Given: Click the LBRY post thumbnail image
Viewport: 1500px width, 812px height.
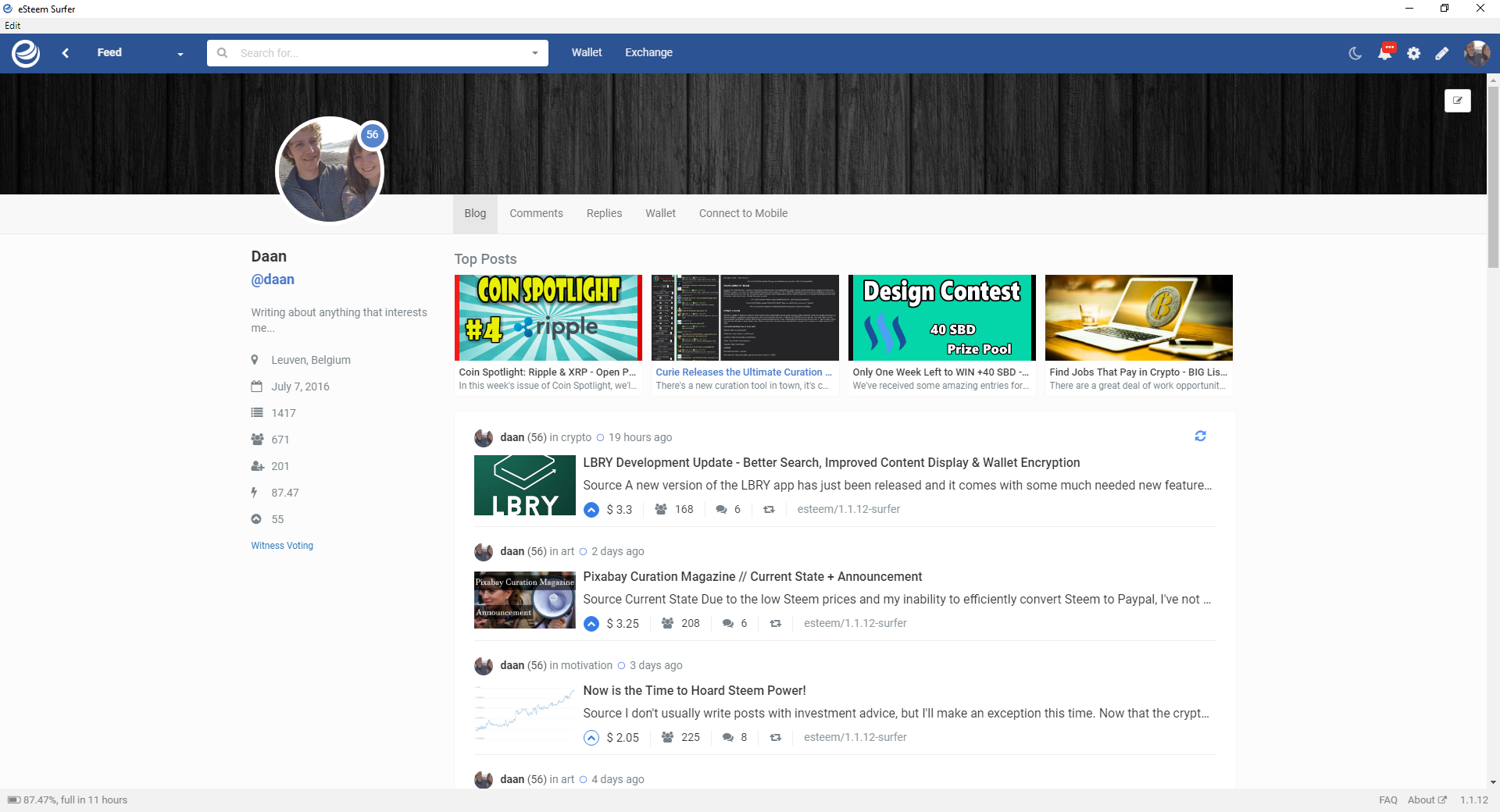Looking at the screenshot, I should pos(525,486).
